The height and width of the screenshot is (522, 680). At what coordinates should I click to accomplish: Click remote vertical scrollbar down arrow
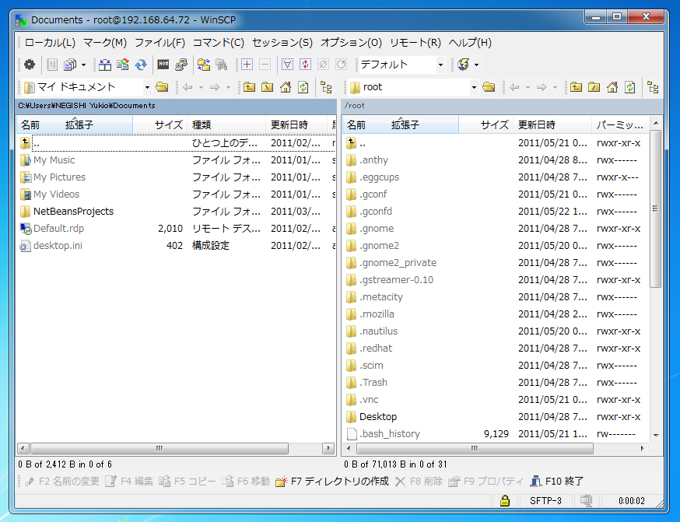click(655, 435)
